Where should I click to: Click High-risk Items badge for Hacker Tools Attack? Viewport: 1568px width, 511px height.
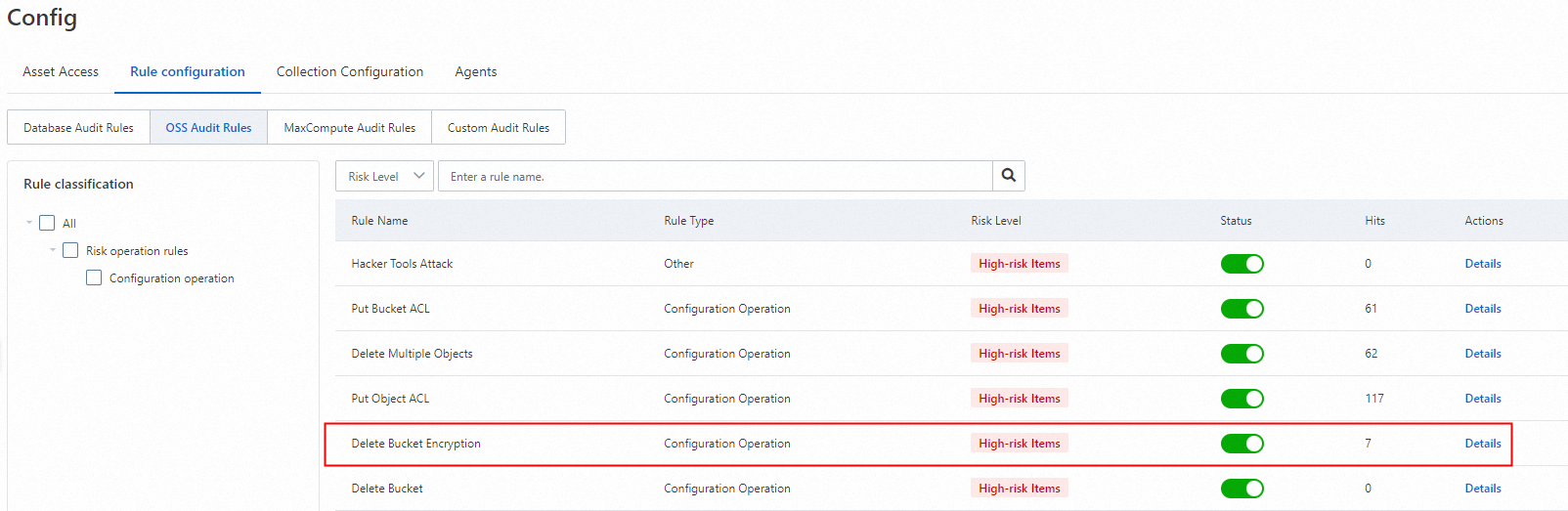pos(1020,264)
